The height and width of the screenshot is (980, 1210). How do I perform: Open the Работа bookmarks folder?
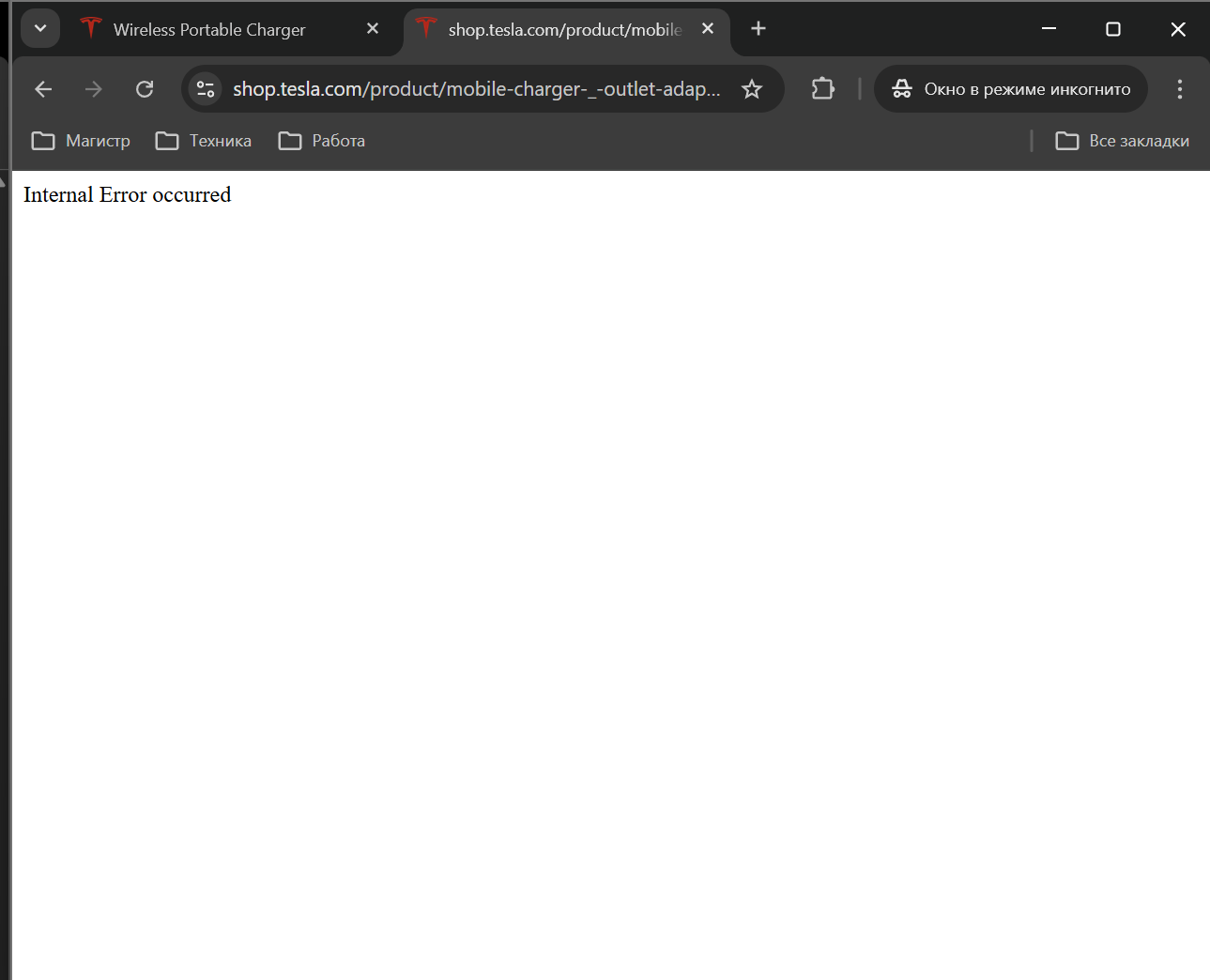point(322,141)
